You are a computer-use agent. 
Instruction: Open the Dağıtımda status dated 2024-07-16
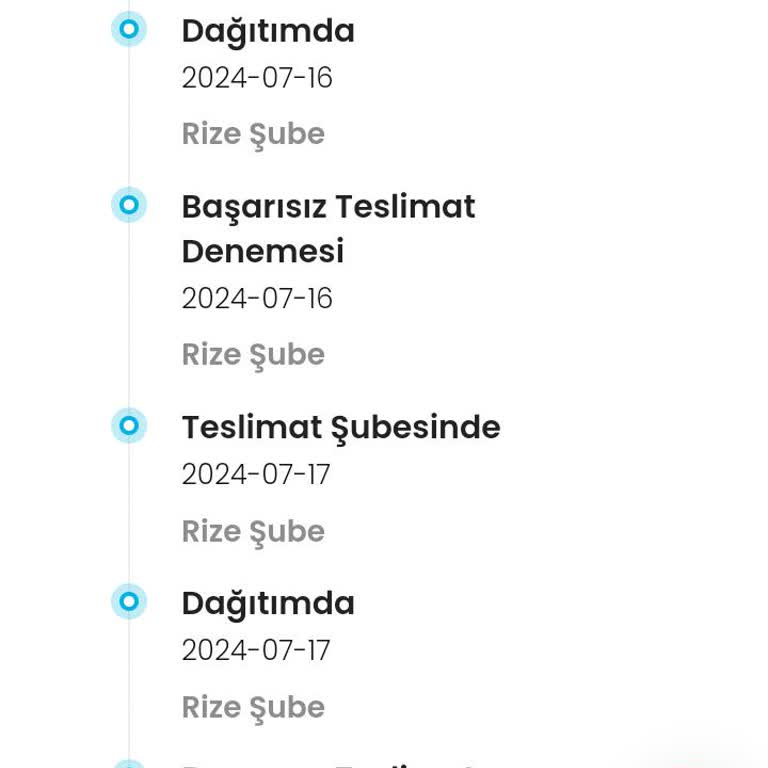tap(268, 31)
